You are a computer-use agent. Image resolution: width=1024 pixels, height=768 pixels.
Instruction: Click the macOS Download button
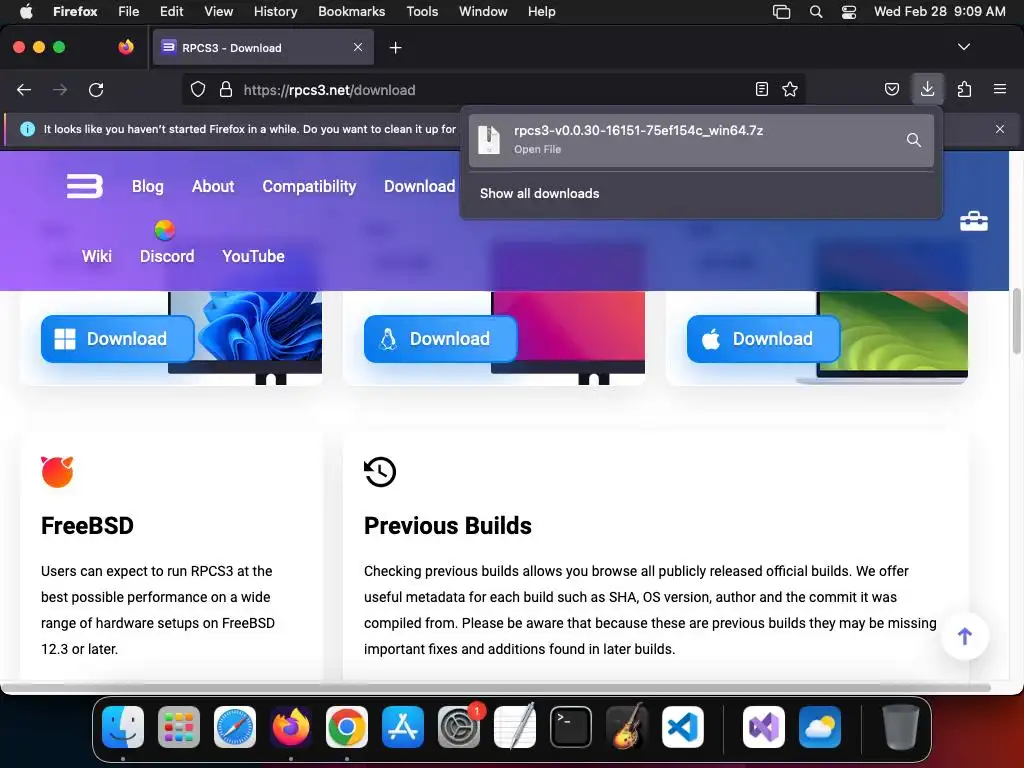click(763, 338)
